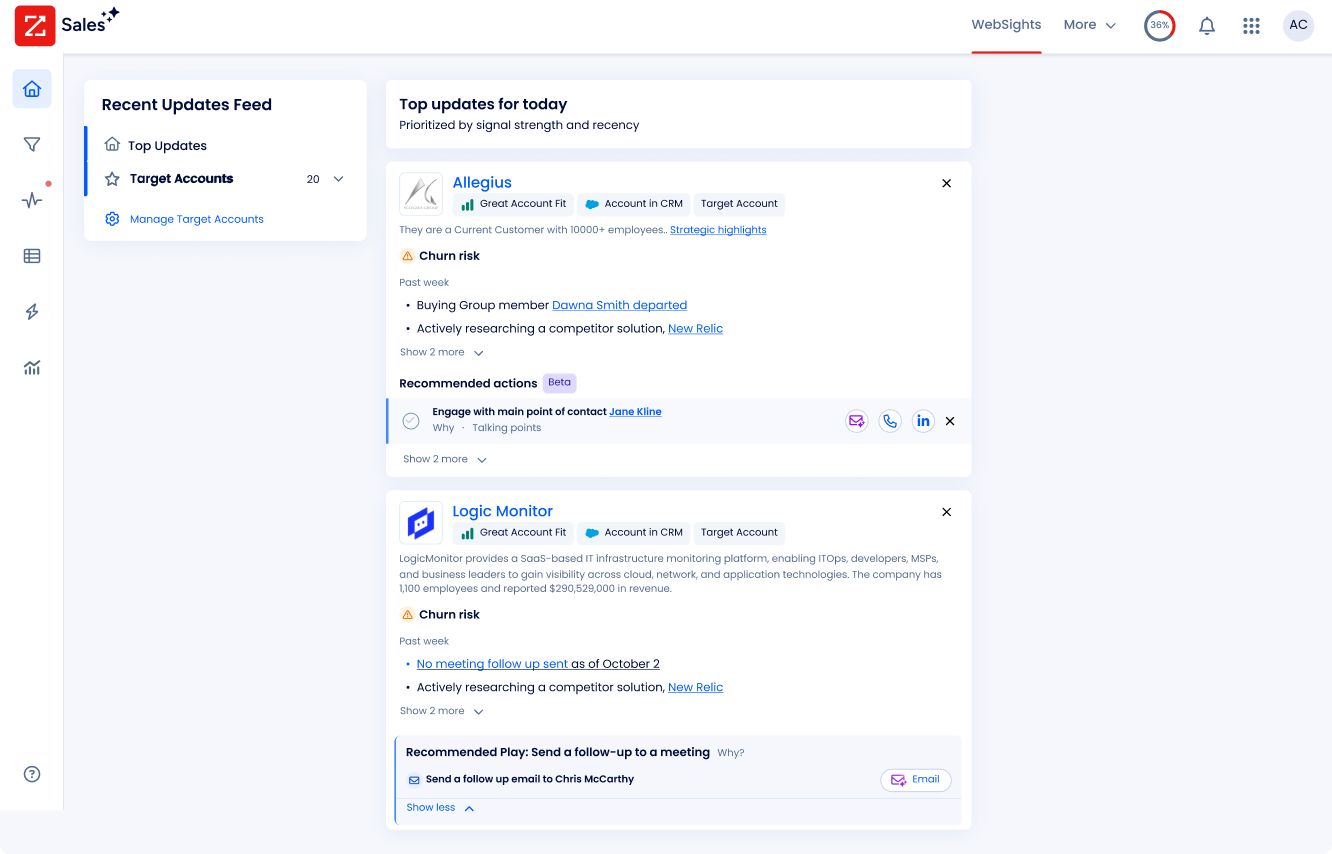Viewport: 1332px width, 854px height.
Task: Call Jane Kline with the phone icon
Action: tap(890, 421)
